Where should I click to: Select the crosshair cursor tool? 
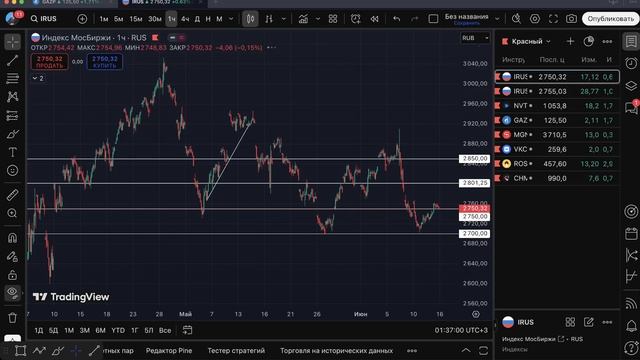[x=13, y=42]
